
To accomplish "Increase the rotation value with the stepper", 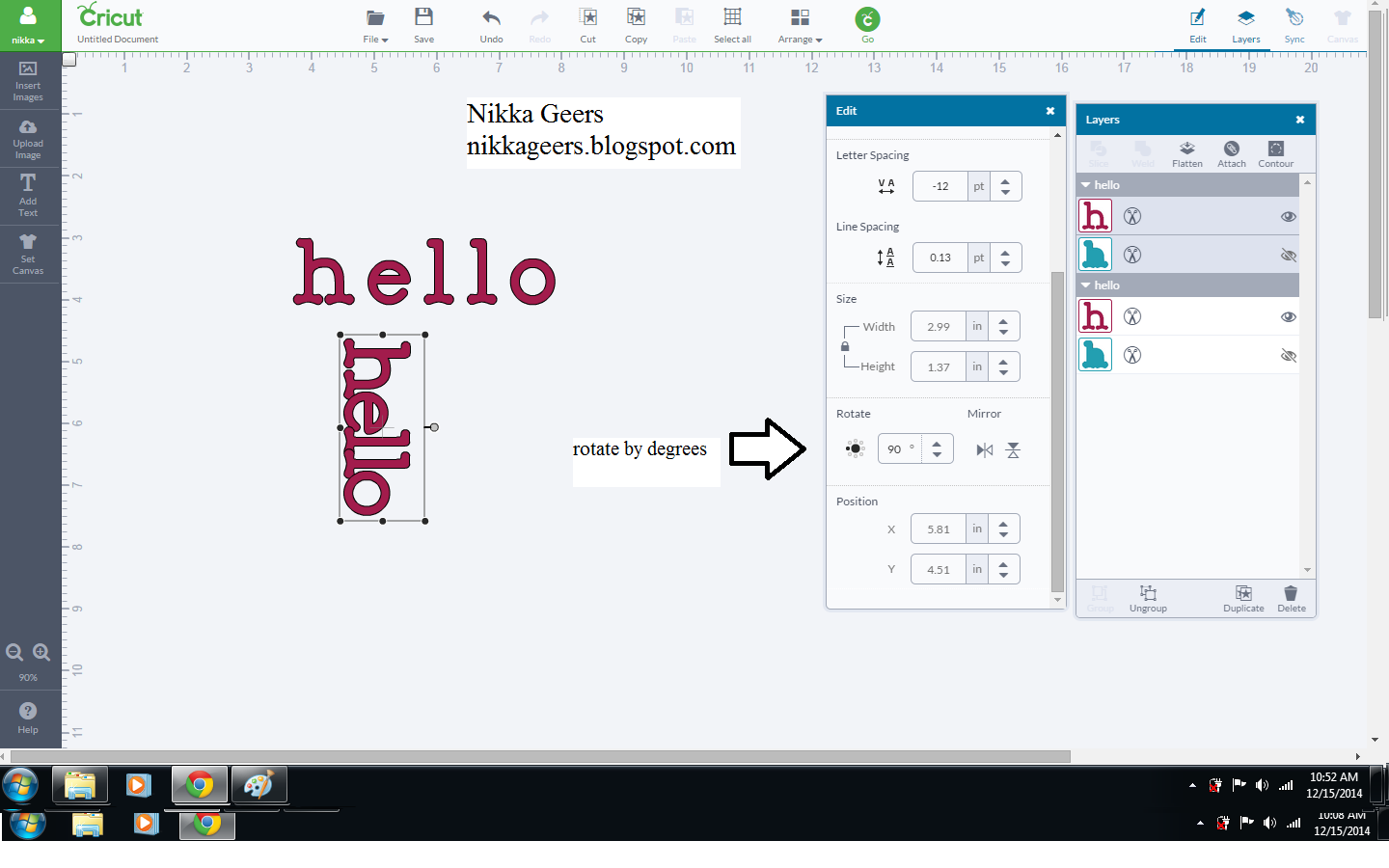I will click(x=935, y=443).
